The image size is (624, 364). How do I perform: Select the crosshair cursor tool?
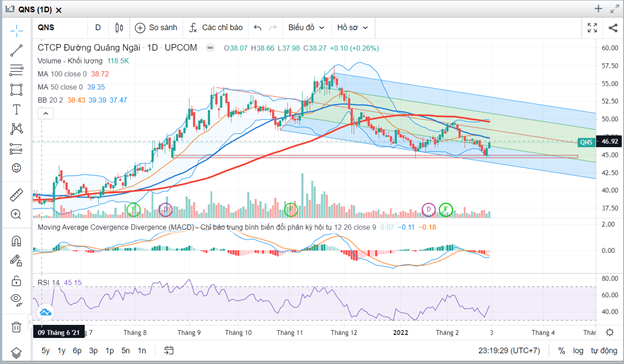(16, 31)
